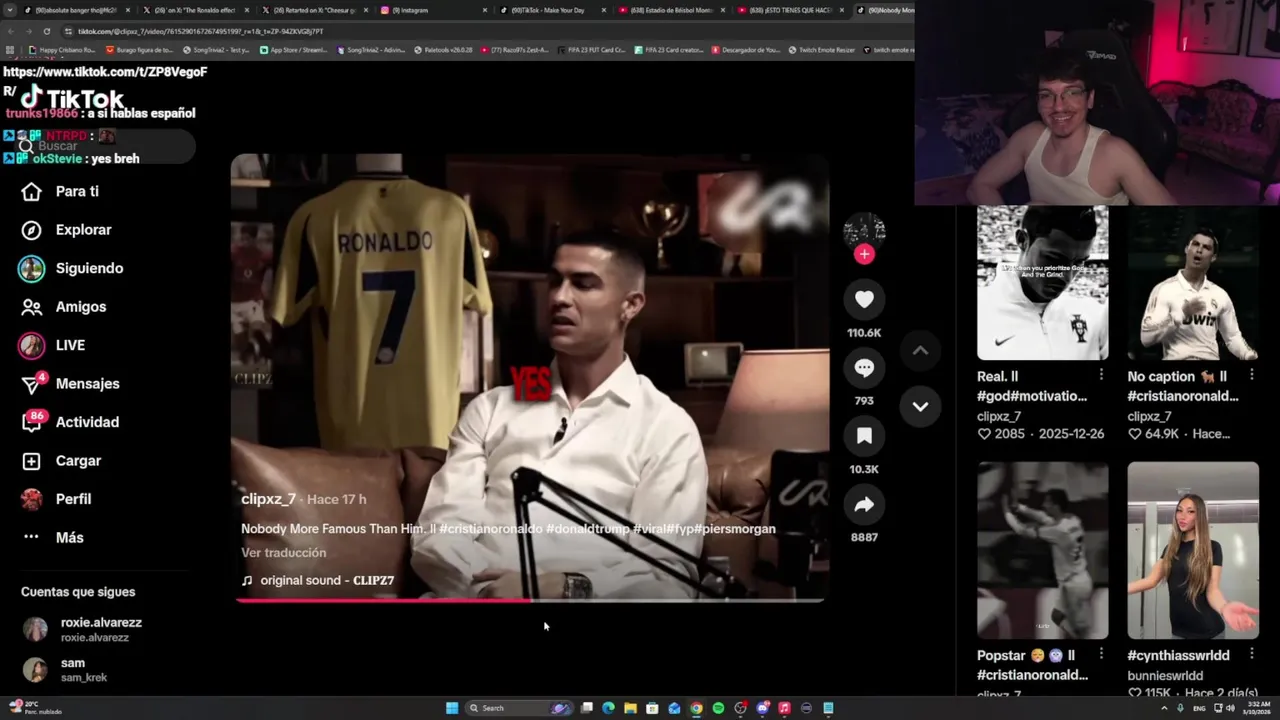Click the taskbar Search box
1280x720 pixels.
pyautogui.click(x=520, y=708)
